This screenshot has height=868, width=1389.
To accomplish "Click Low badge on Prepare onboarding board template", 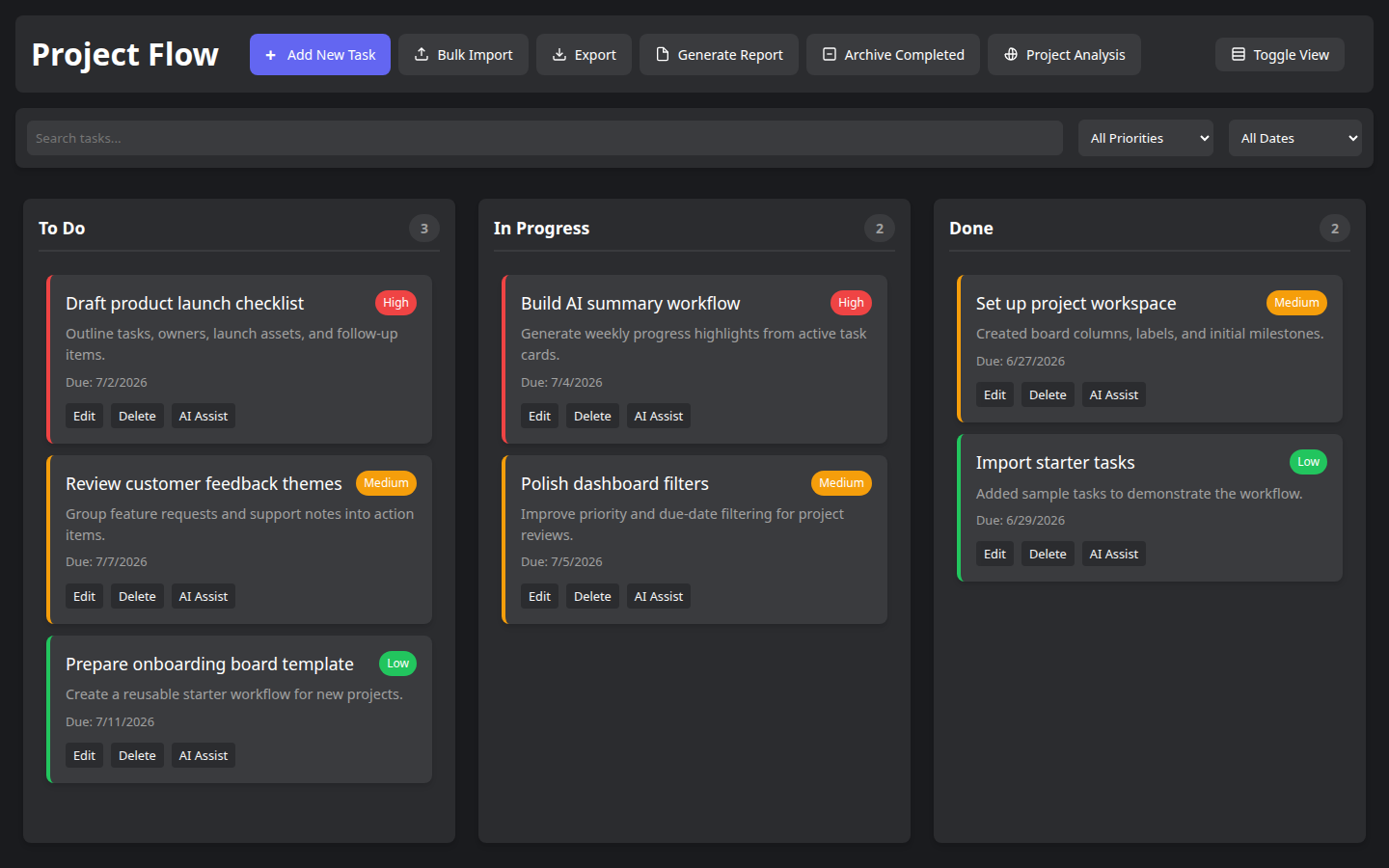I will click(x=397, y=664).
